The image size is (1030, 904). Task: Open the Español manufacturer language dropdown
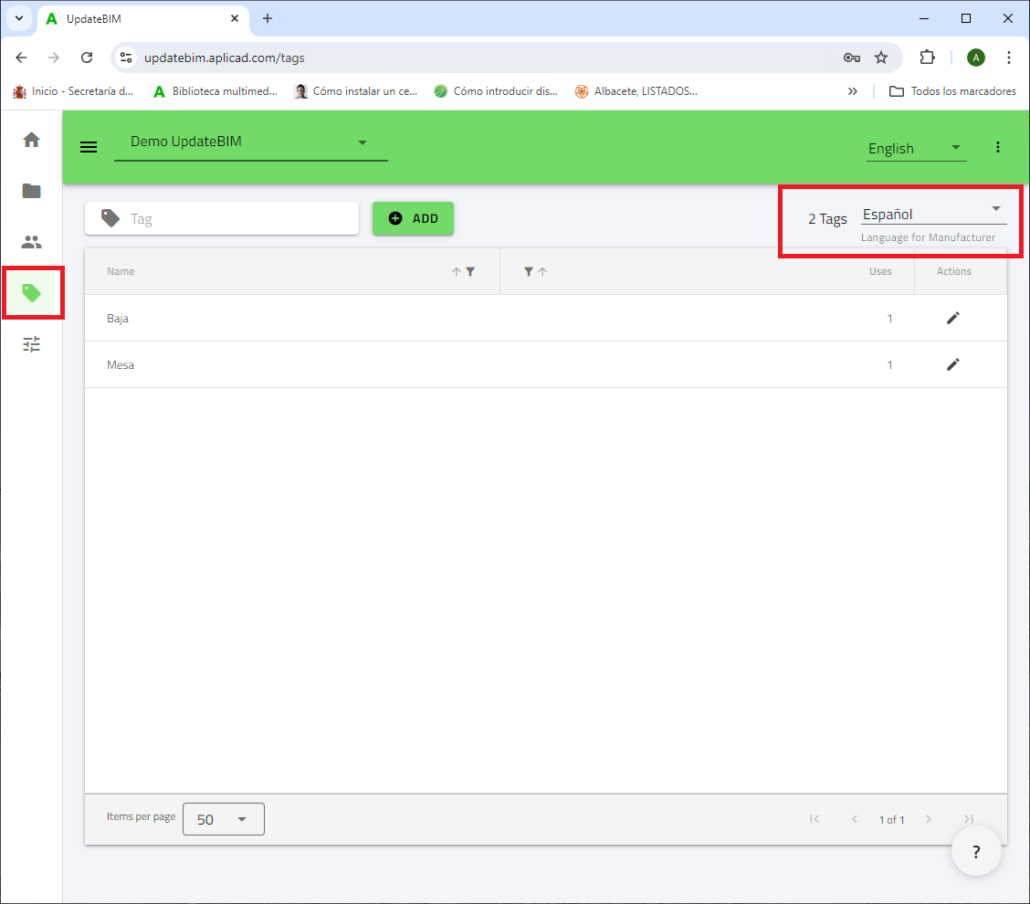tap(933, 214)
